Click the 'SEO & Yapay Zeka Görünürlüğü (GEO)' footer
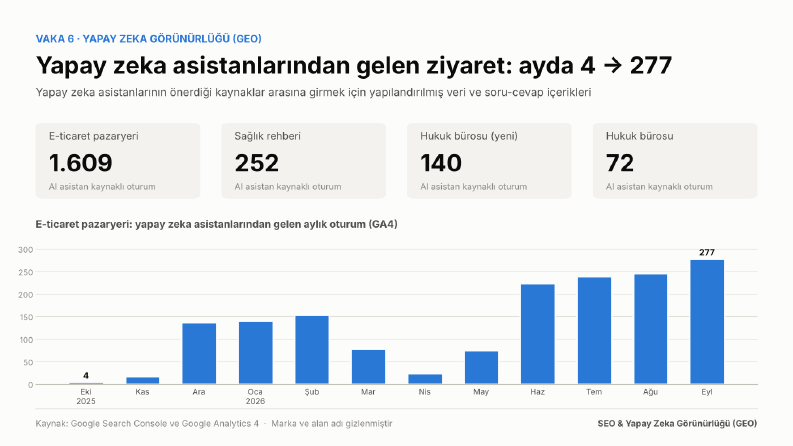793x446 pixels. point(677,424)
